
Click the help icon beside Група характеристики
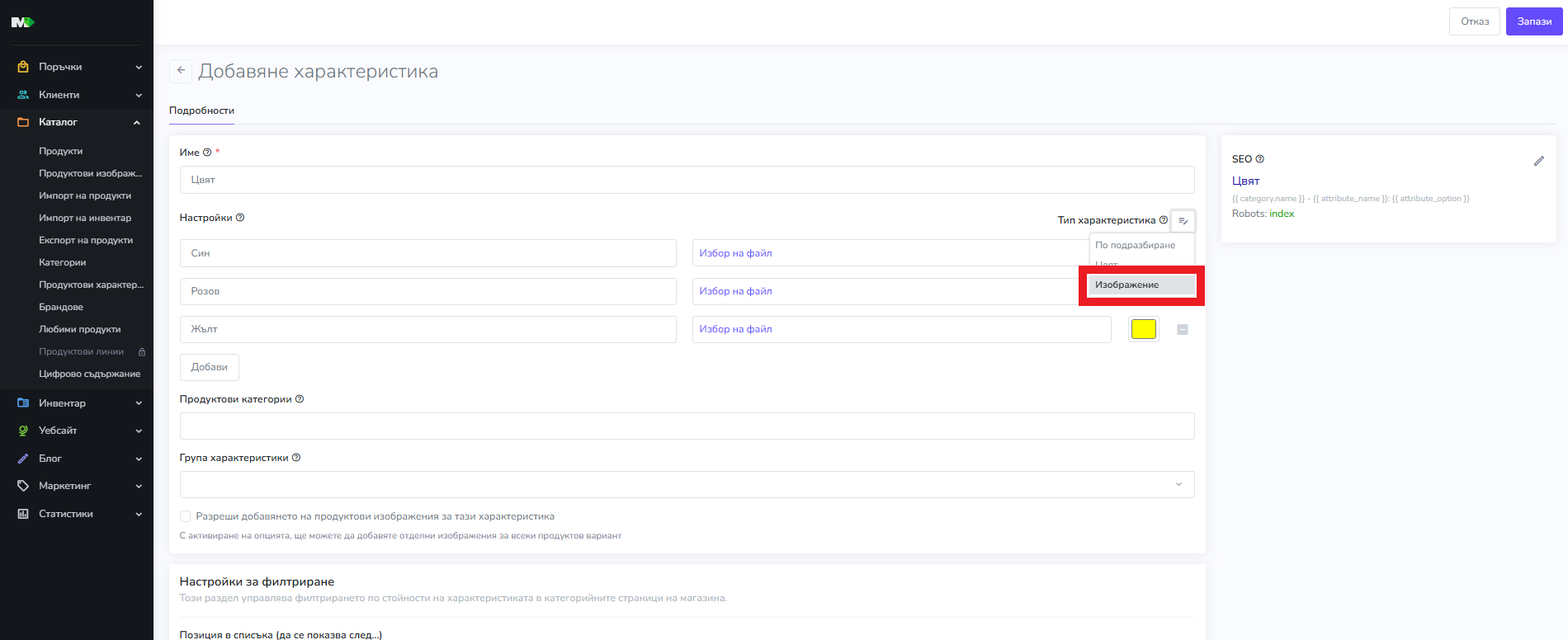[296, 458]
